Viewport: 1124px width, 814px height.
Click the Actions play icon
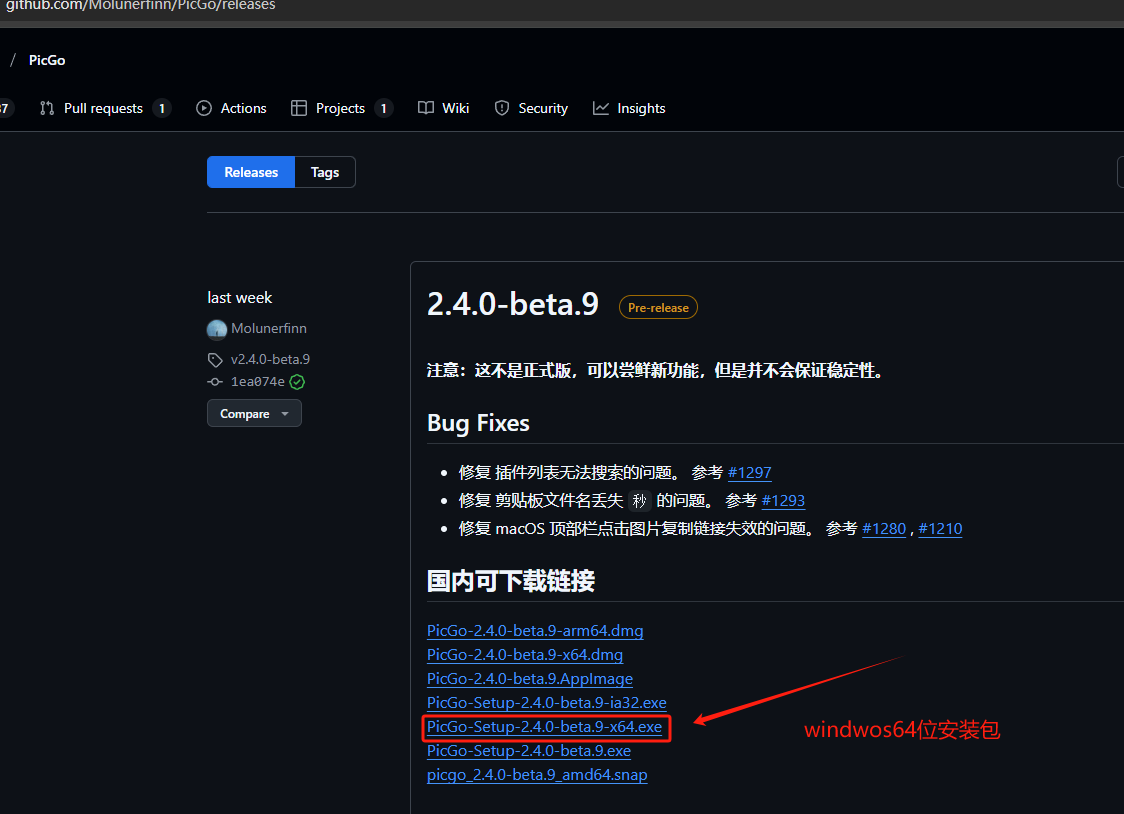[x=204, y=108]
